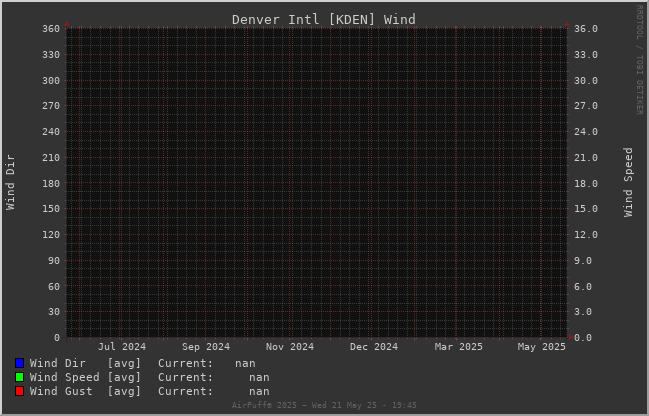This screenshot has height=416, width=649.
Task: Click the 300 value on left axis
Action: point(51,81)
